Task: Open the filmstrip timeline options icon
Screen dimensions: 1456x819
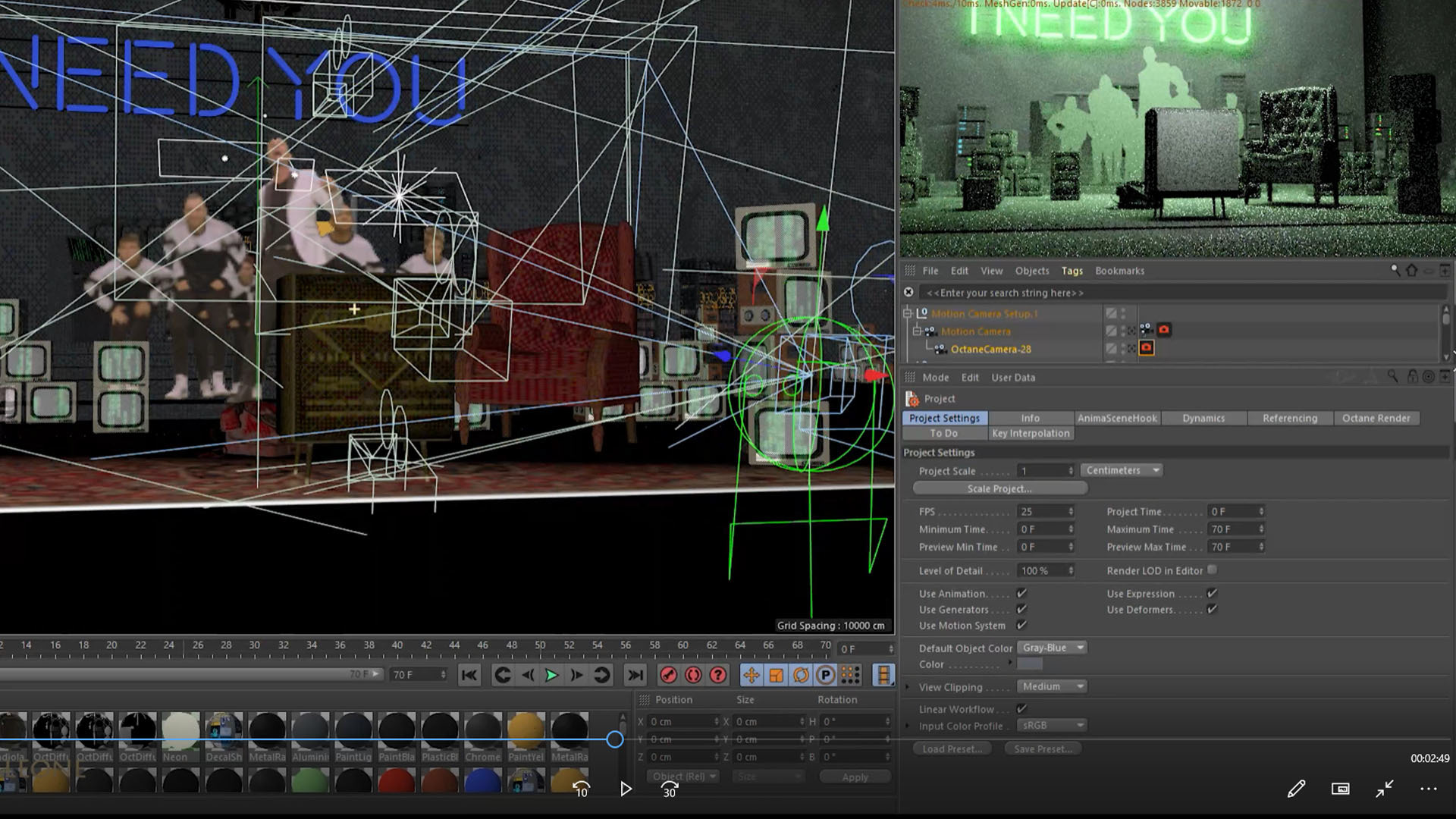Action: tap(883, 675)
